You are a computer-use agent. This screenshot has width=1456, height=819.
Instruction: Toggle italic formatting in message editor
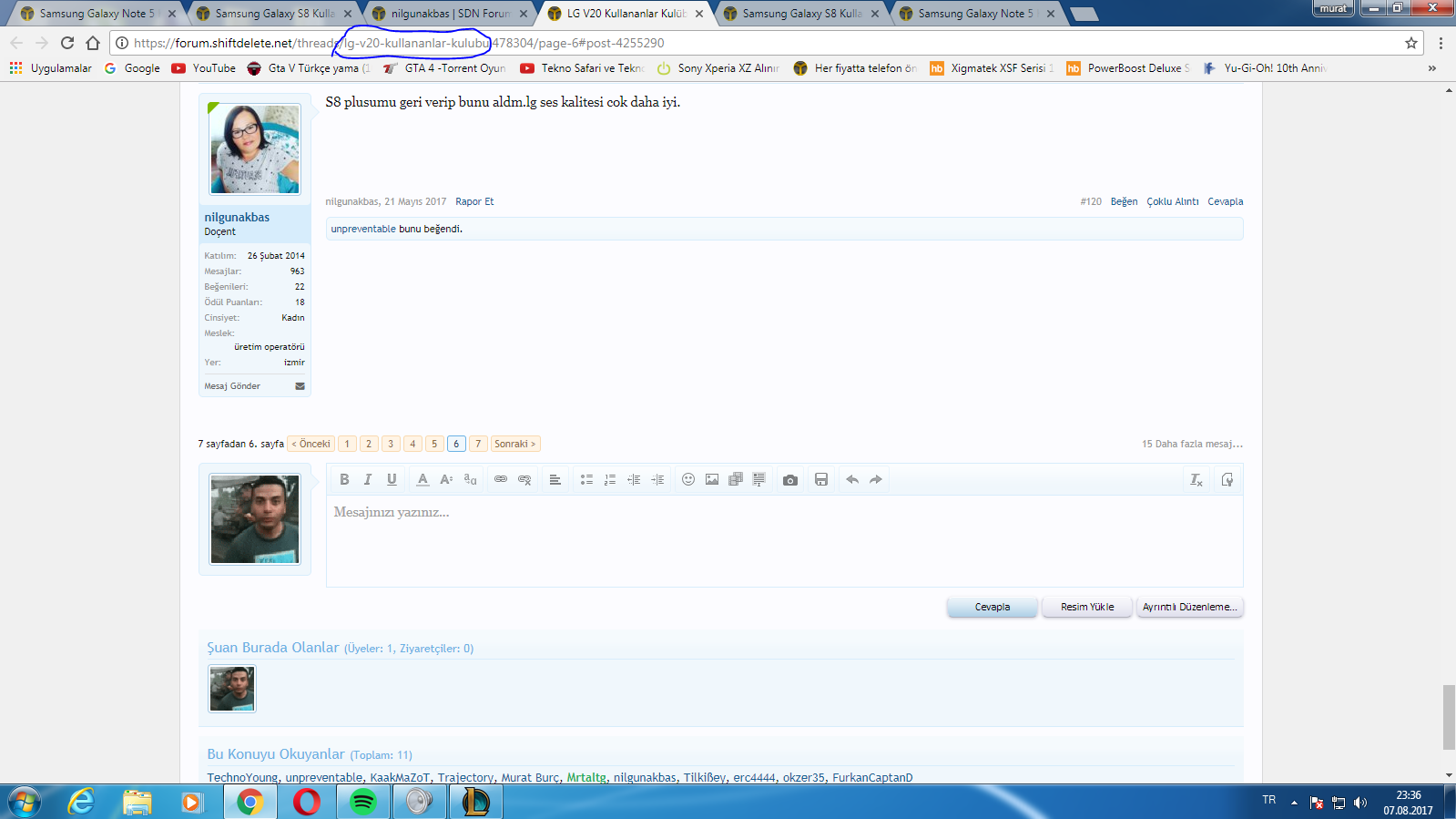click(x=368, y=479)
